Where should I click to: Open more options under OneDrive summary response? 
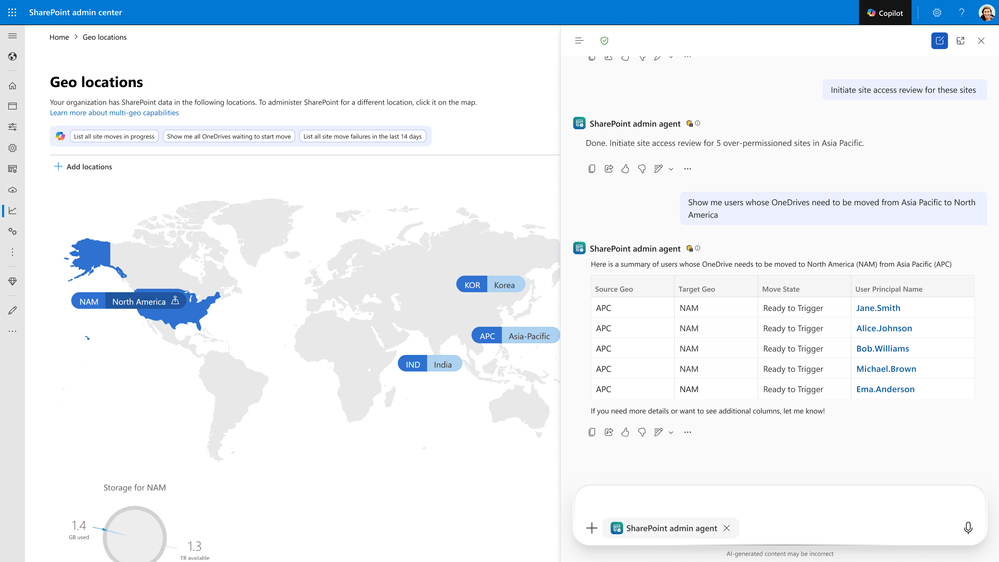[687, 432]
